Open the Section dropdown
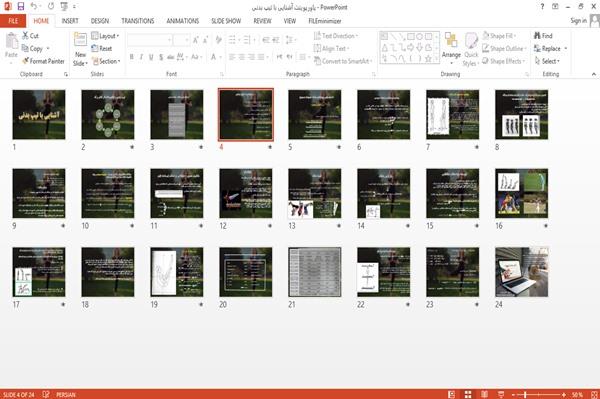This screenshot has width=600, height=399. pyautogui.click(x=106, y=61)
